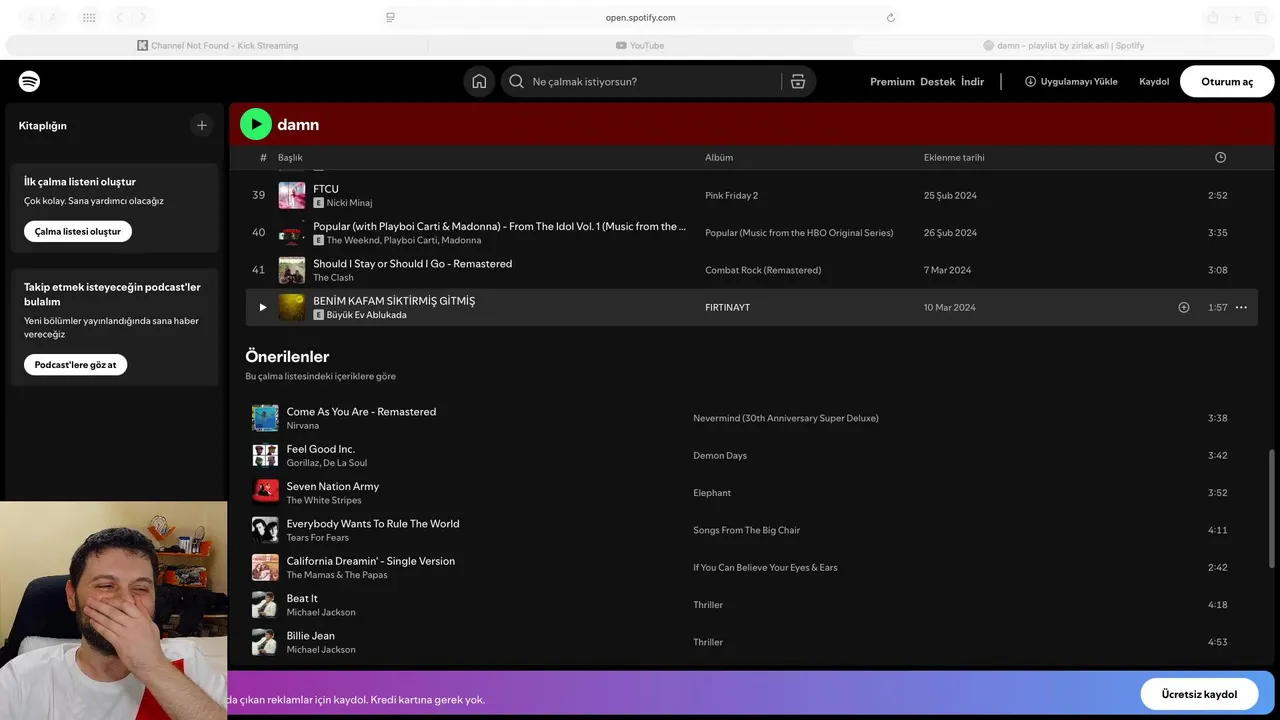Click the browser share icon
1280x720 pixels.
click(x=1212, y=17)
